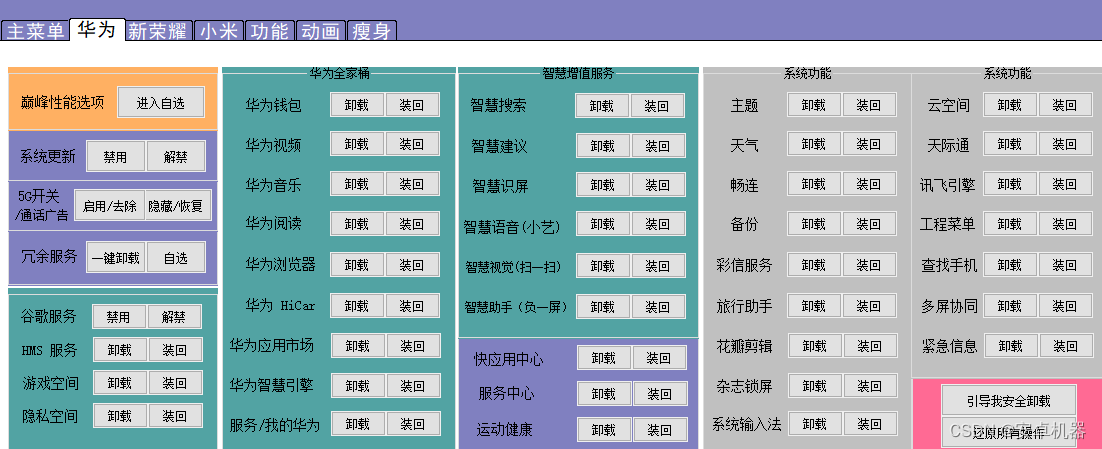Click 引导我安全卸载 button
The image size is (1102, 449).
click(1009, 401)
